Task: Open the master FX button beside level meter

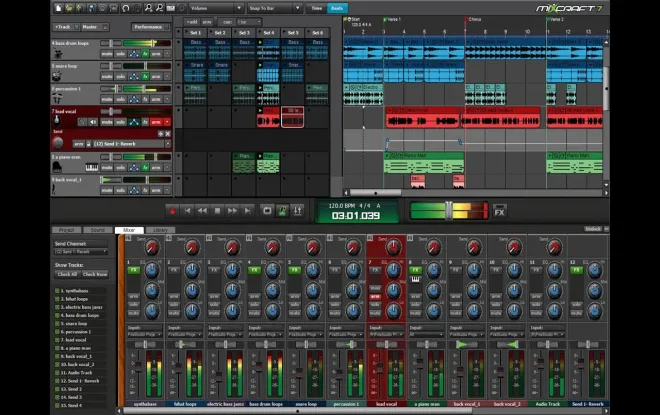Action: [499, 211]
